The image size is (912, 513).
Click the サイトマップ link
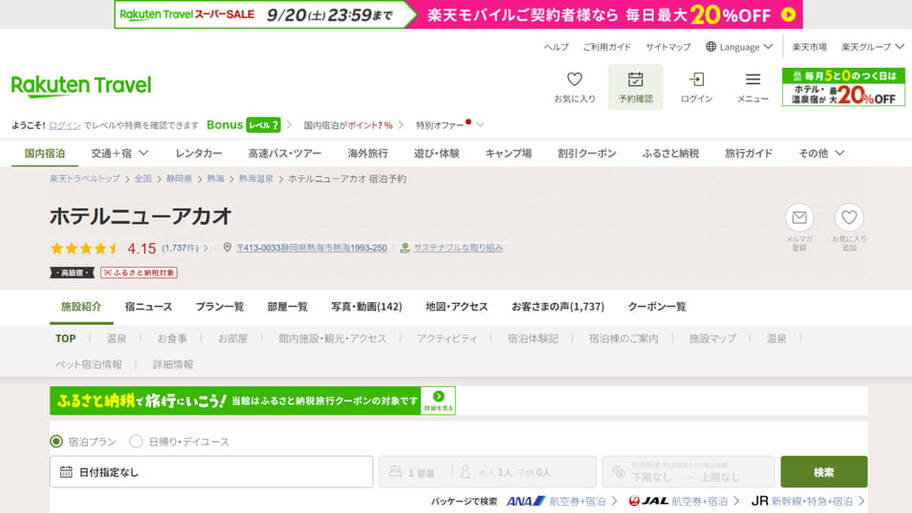click(668, 47)
